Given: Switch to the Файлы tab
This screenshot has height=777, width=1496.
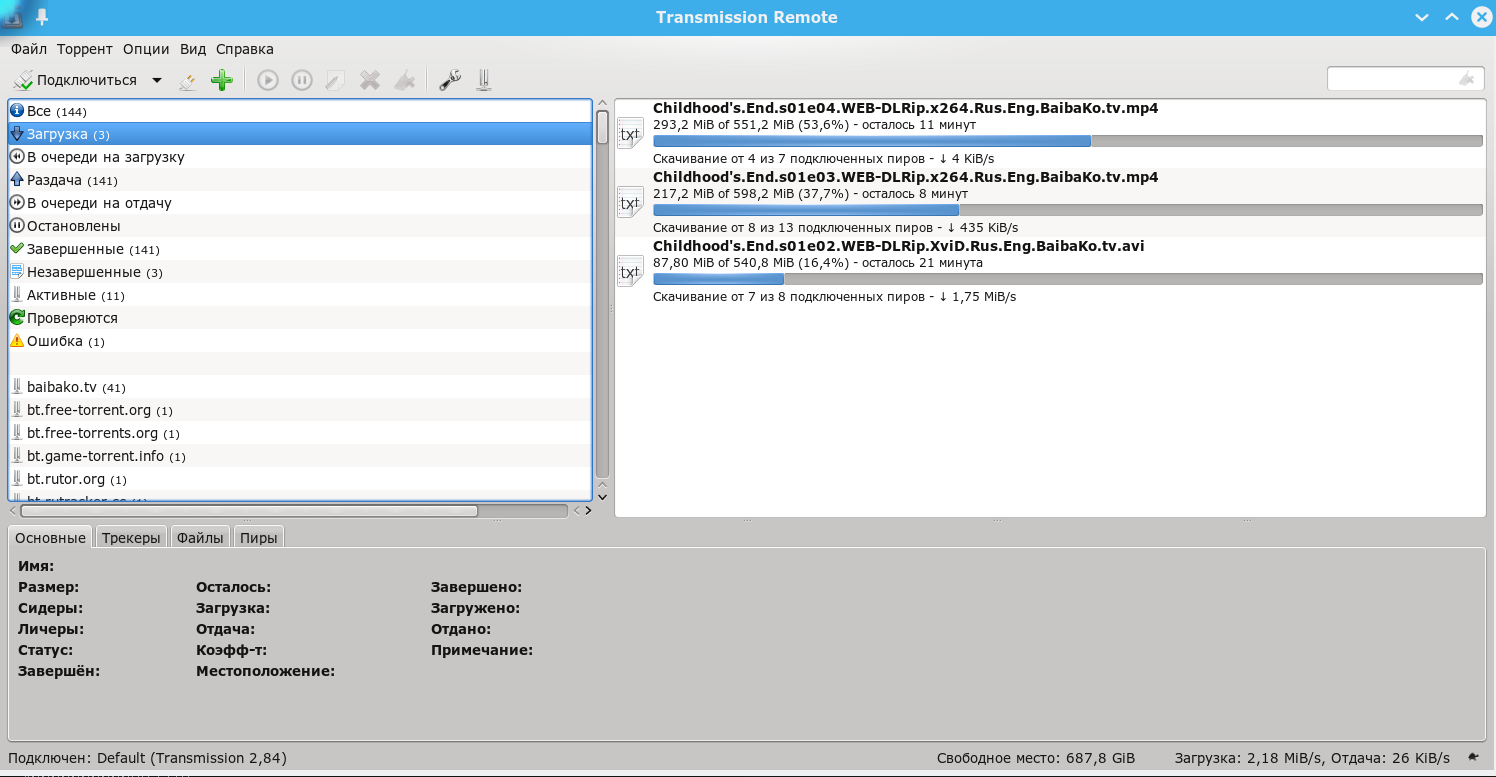Looking at the screenshot, I should pyautogui.click(x=200, y=537).
